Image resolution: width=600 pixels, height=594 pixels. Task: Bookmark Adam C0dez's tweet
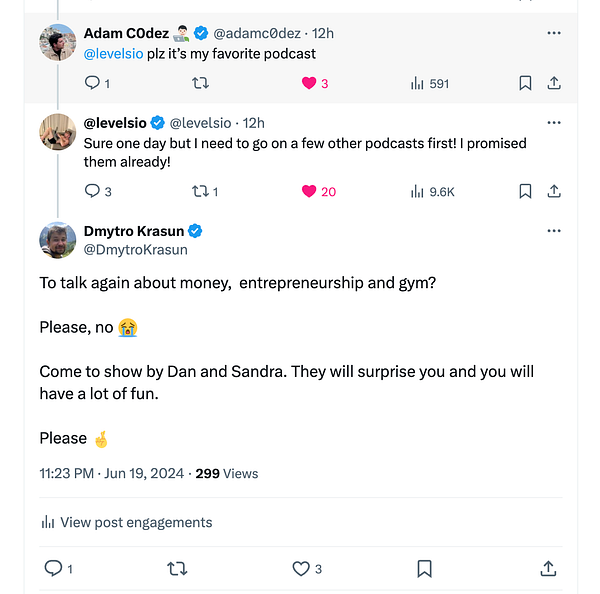pos(525,84)
